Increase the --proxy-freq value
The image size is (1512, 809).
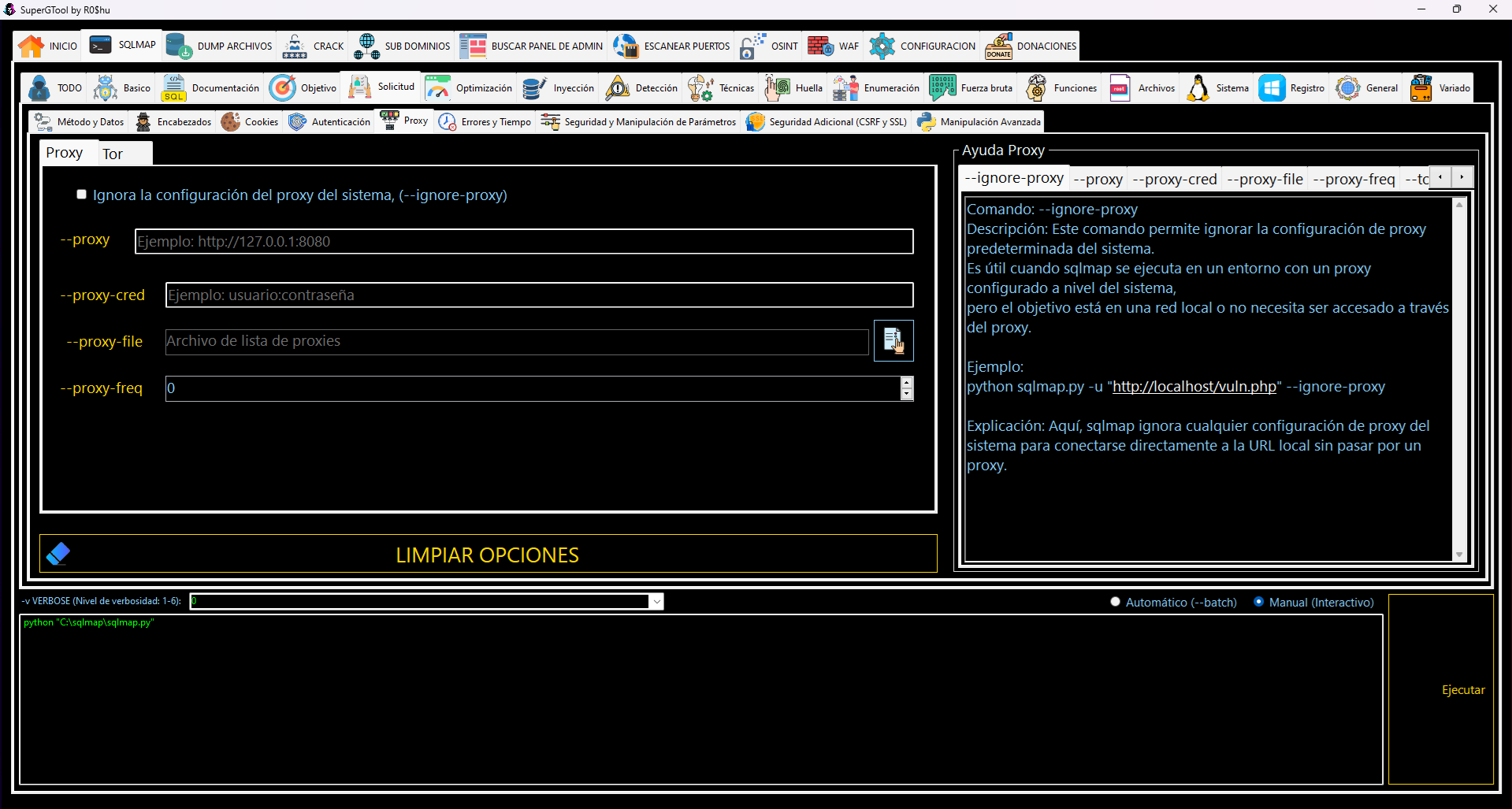(x=907, y=383)
